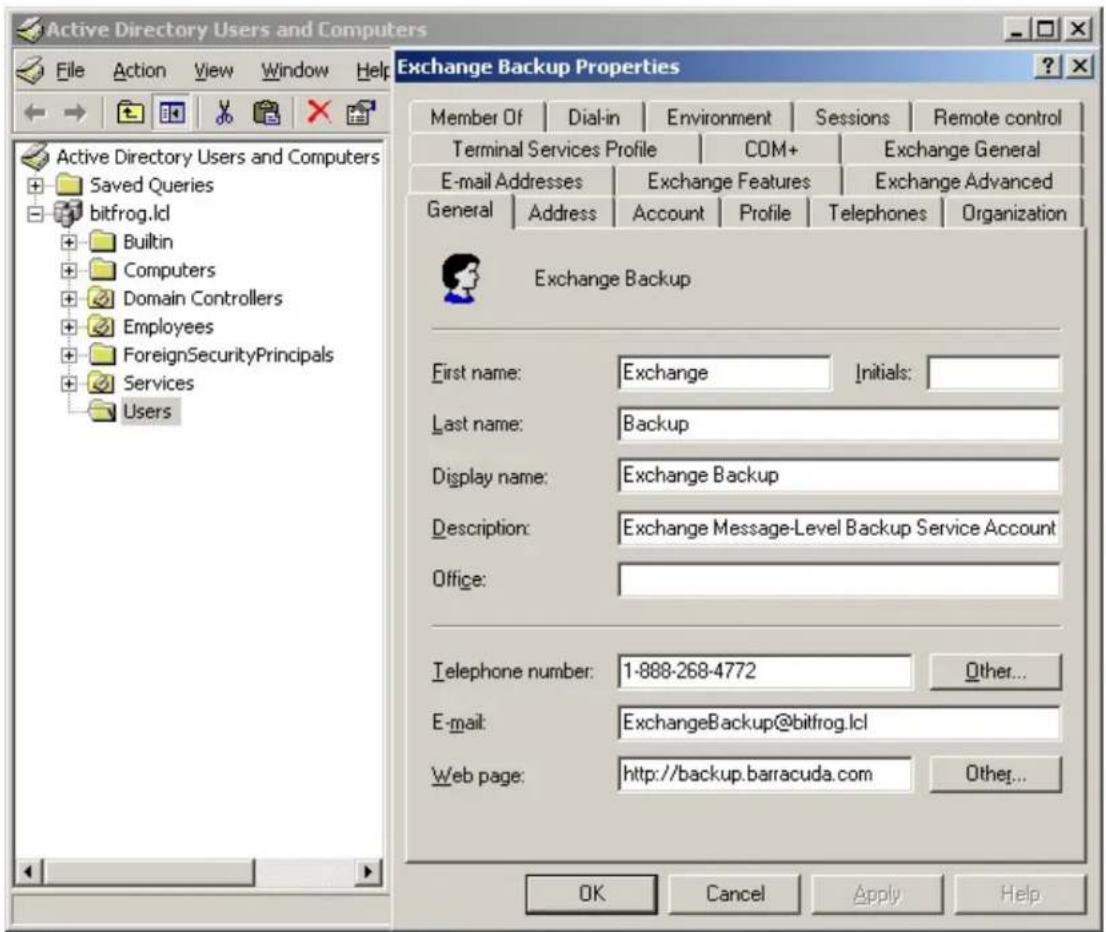Expand the Employees organizational unit
Screen dimensions: 1106x932
tap(68, 327)
